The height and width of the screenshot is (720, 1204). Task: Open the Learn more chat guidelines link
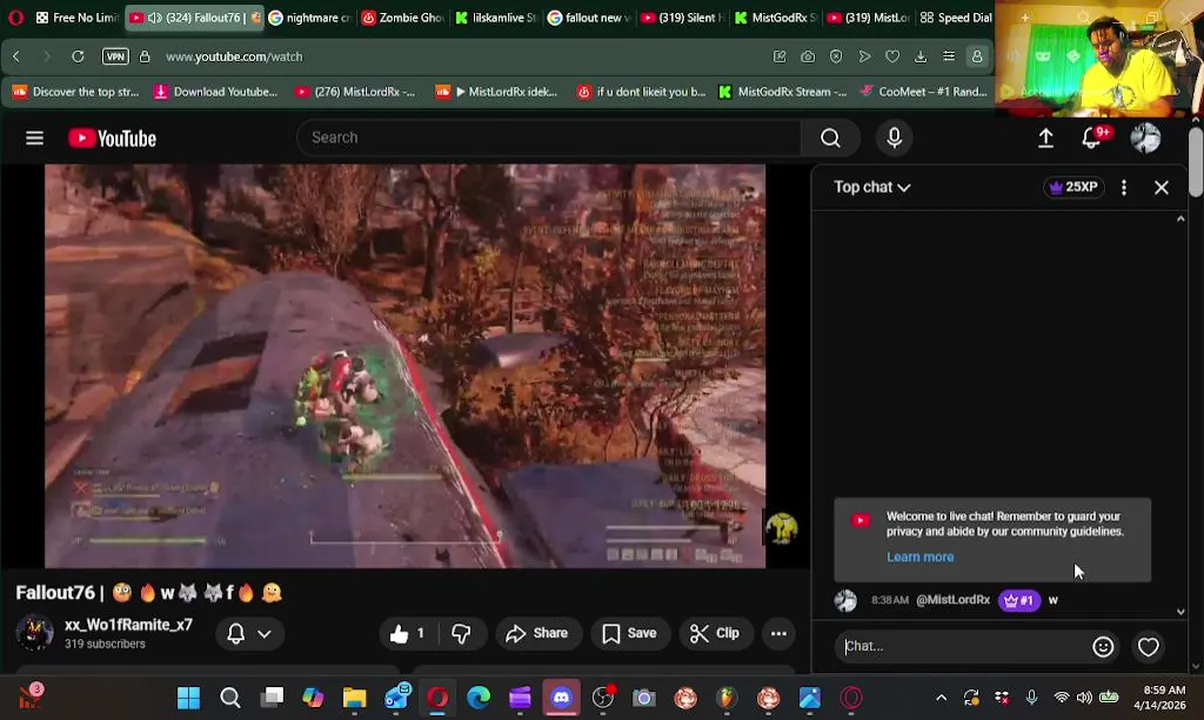coord(920,557)
